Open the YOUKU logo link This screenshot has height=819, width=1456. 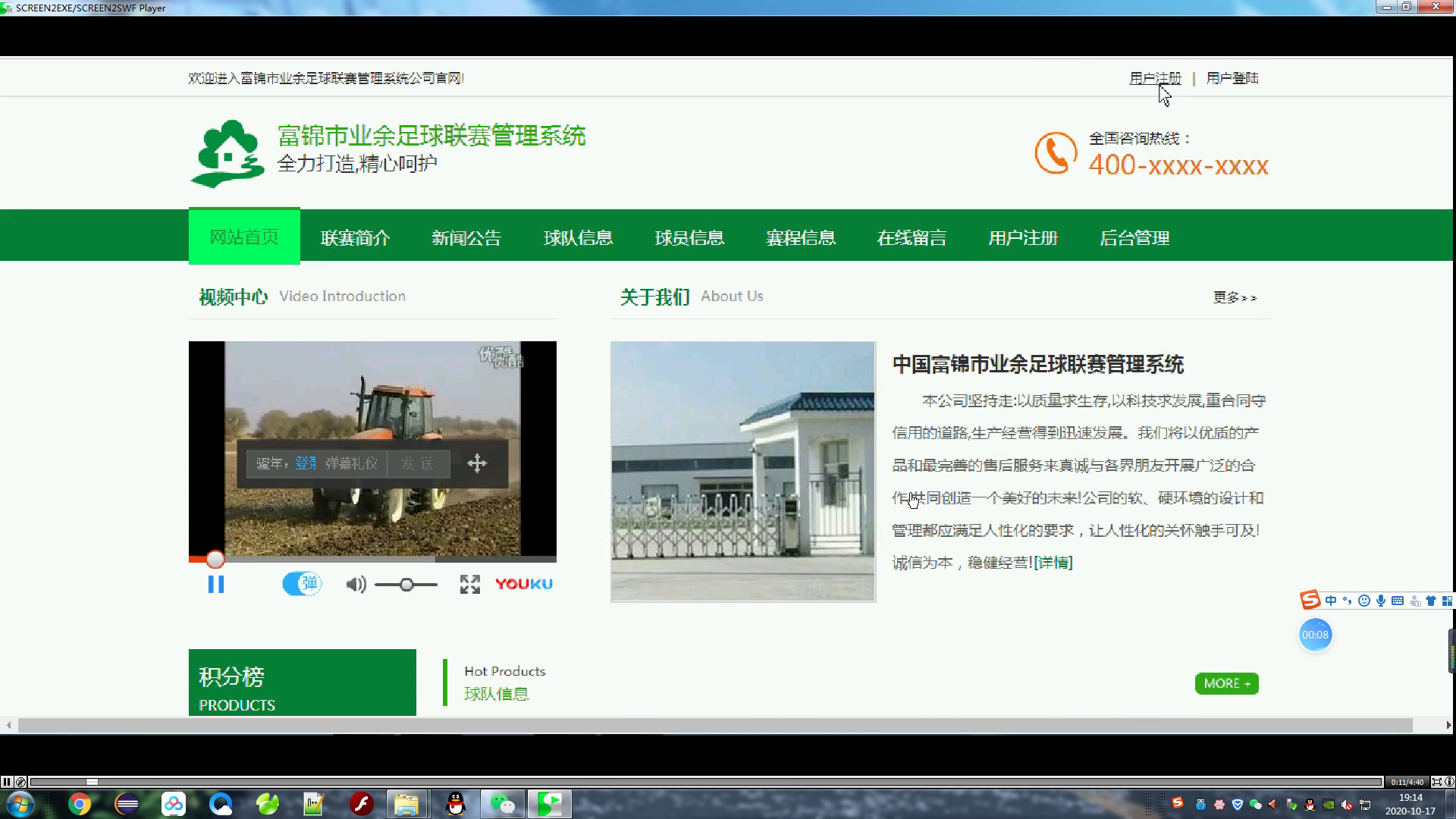(524, 584)
